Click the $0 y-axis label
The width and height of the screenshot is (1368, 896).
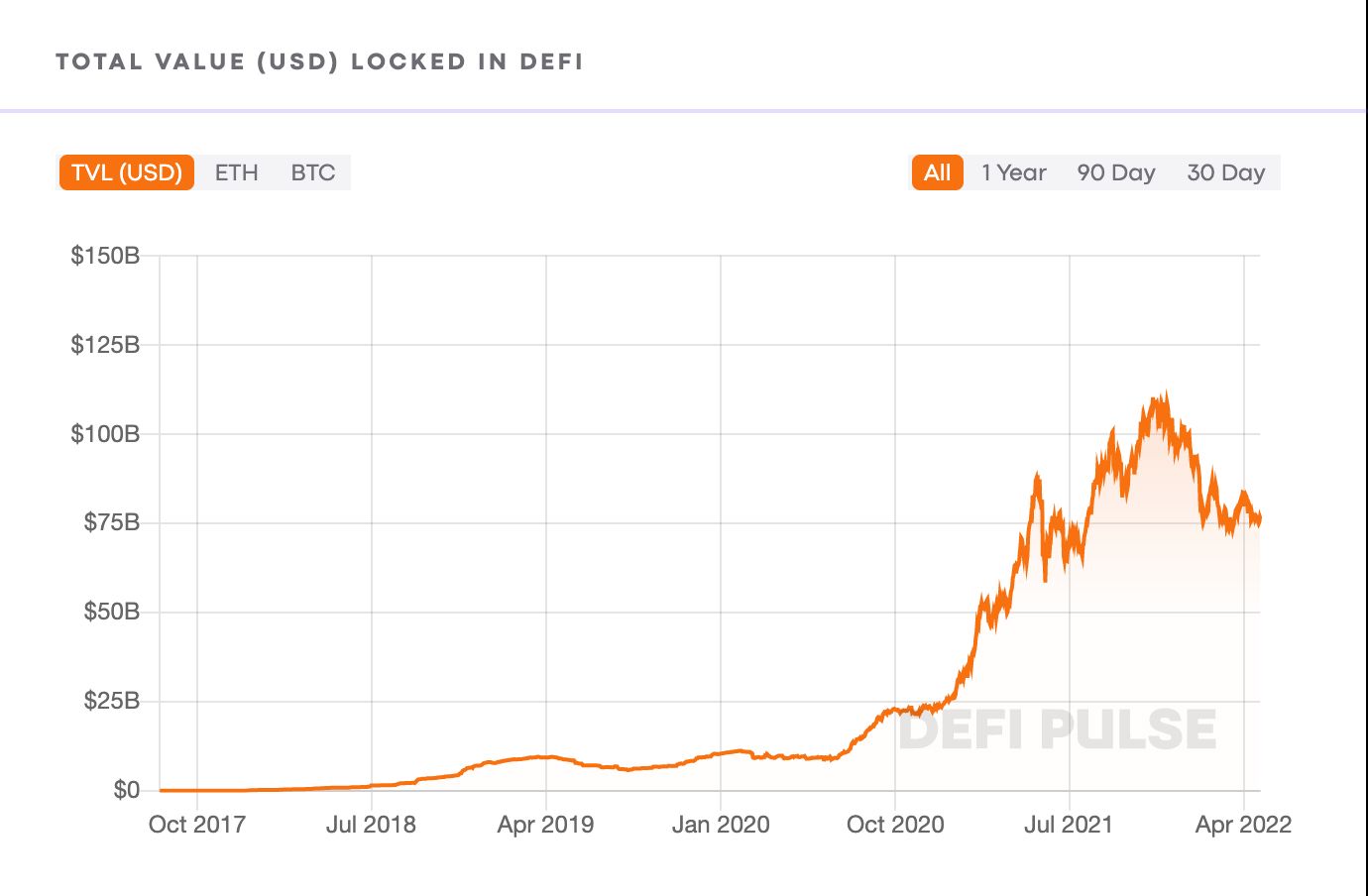coord(126,790)
